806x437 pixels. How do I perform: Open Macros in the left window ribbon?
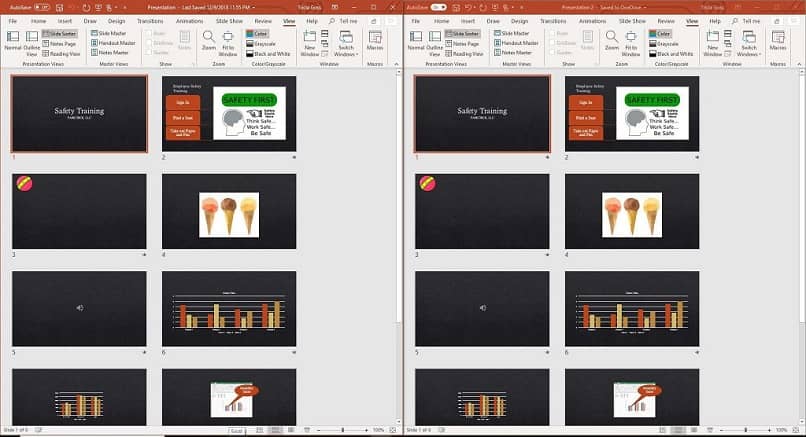tap(375, 40)
